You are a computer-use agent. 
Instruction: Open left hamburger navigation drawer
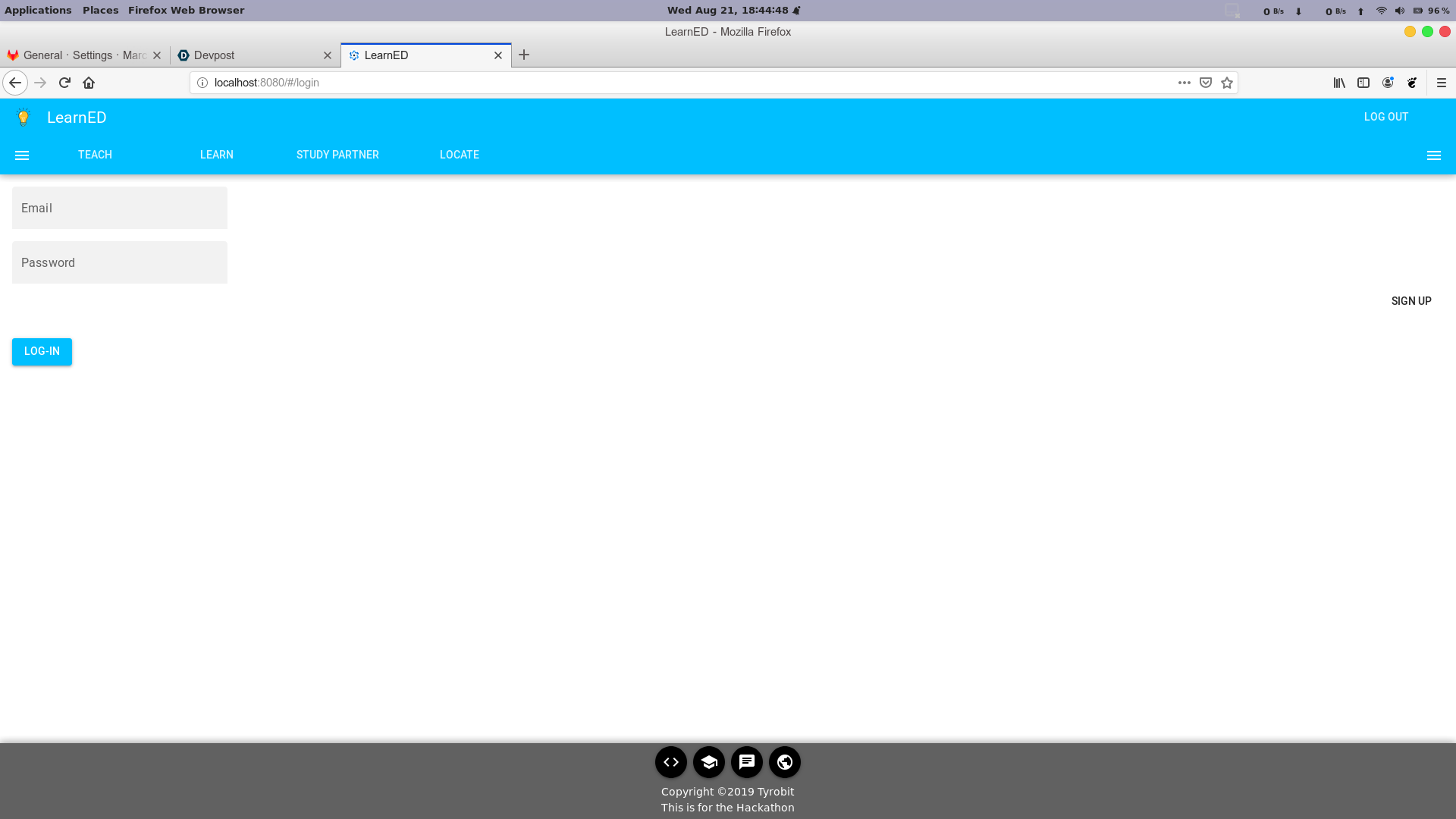tap(22, 155)
